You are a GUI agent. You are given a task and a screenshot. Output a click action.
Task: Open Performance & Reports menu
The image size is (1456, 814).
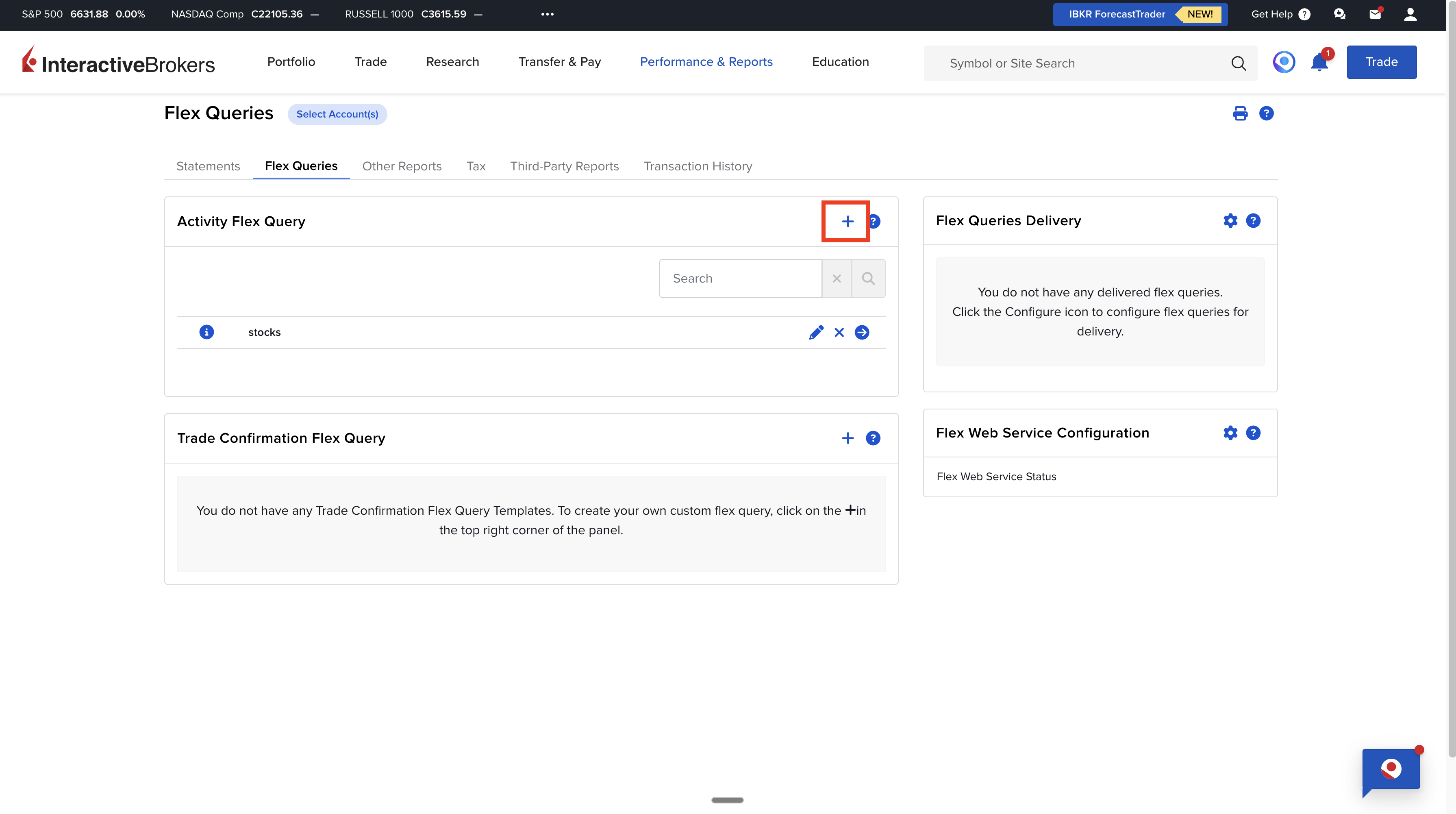(x=706, y=62)
